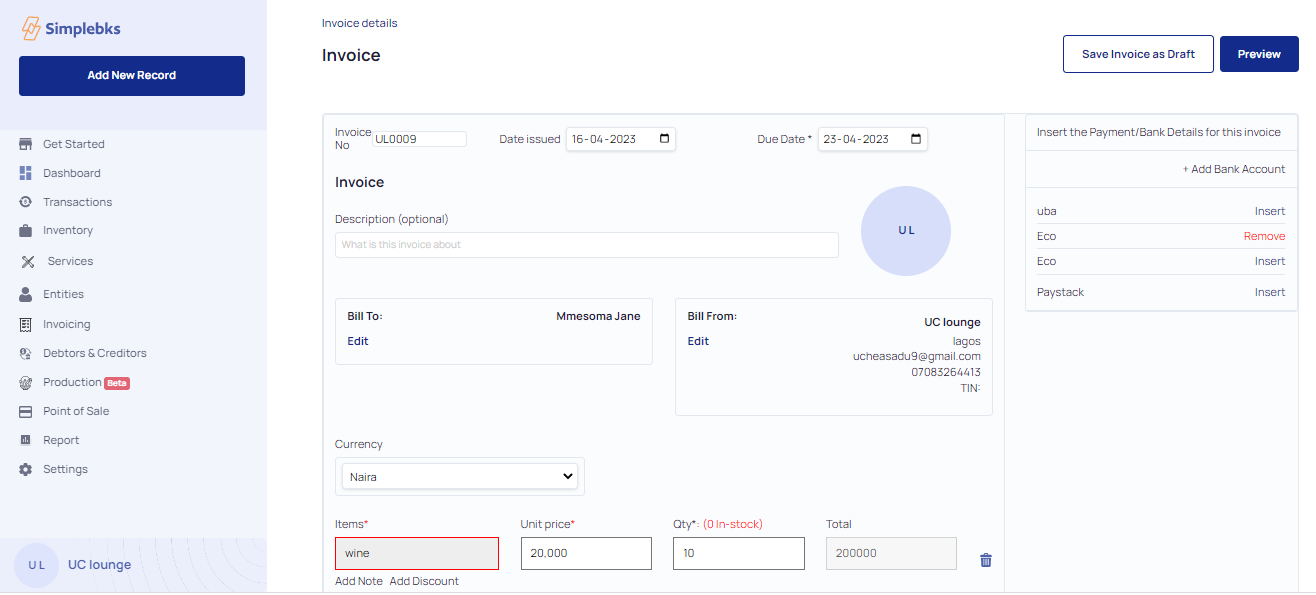Click the Inventory briefcase icon

tap(26, 230)
